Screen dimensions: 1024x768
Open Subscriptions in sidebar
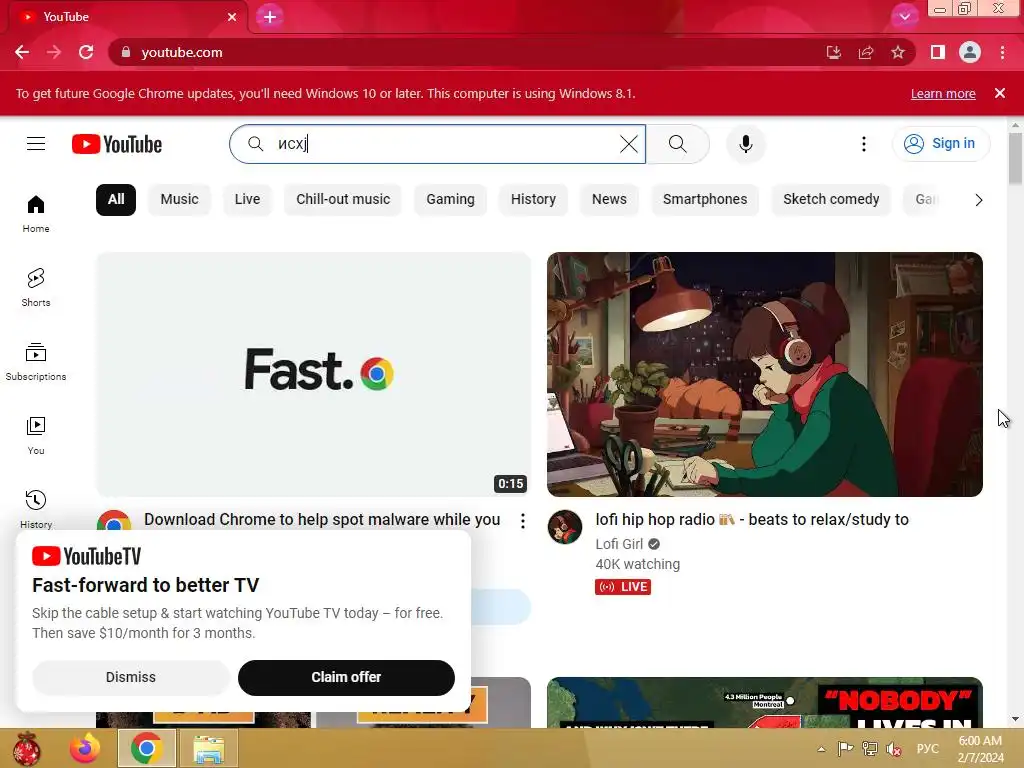[x=36, y=361]
